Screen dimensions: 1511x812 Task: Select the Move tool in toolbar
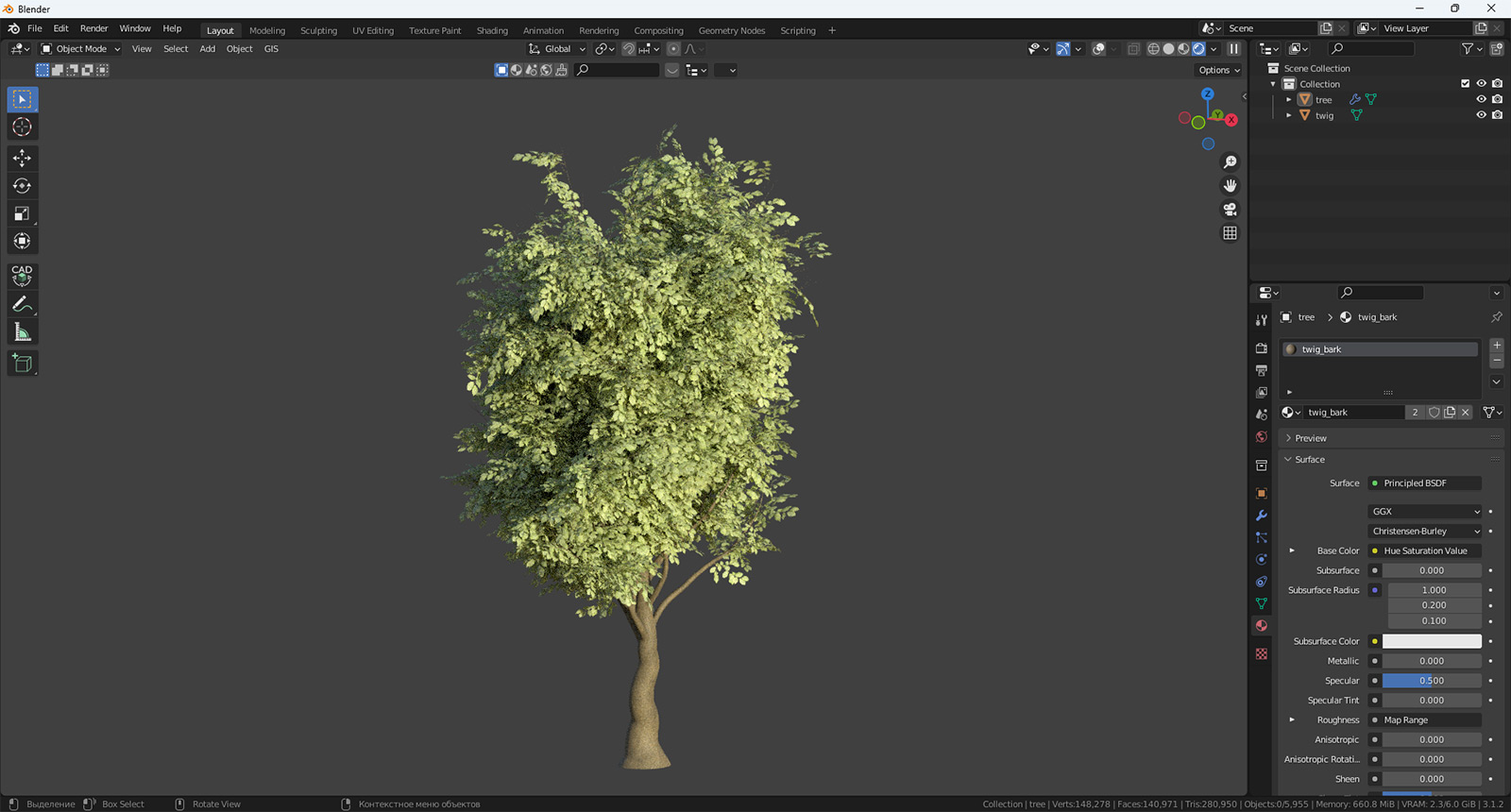pos(22,158)
